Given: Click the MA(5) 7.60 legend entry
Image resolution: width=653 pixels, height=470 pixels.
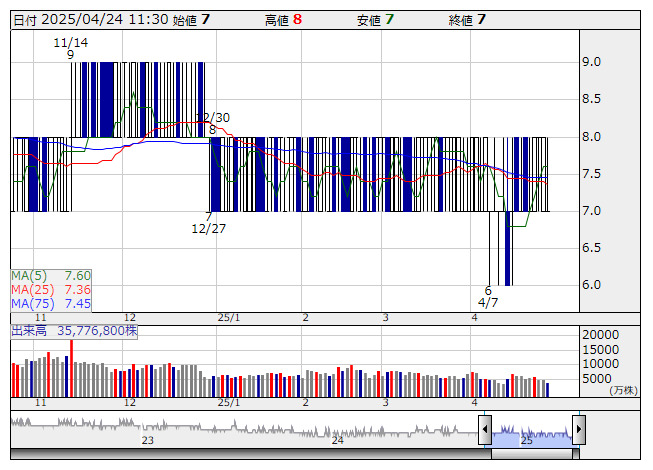Looking at the screenshot, I should pos(51,276).
